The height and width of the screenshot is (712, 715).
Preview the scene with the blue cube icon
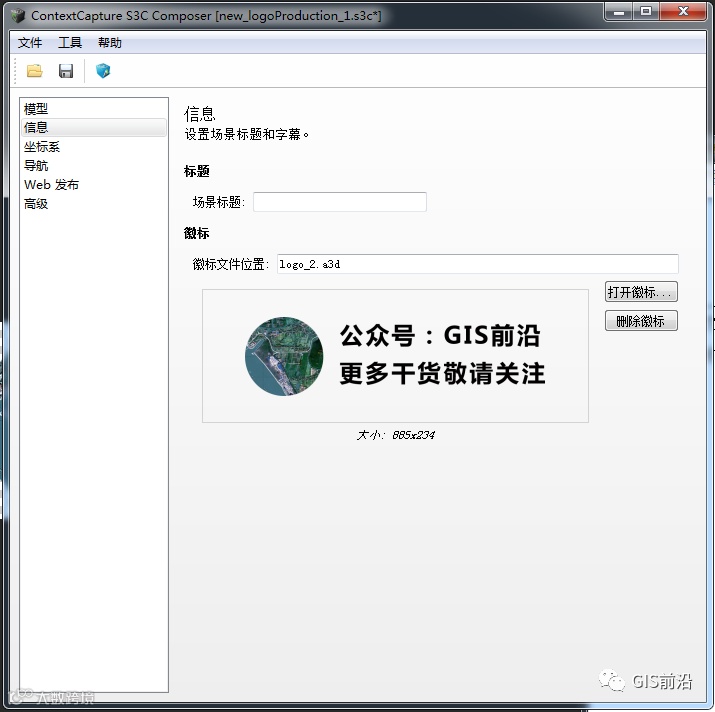[103, 71]
